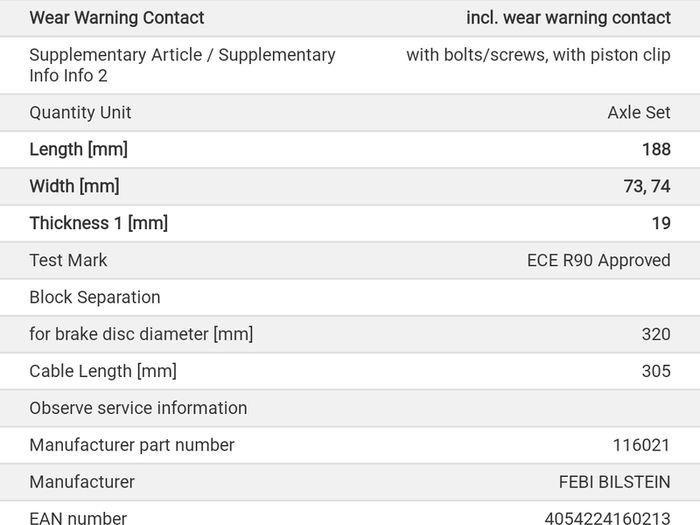Select 'with bolts/screws, with piston clip' text

point(538,55)
